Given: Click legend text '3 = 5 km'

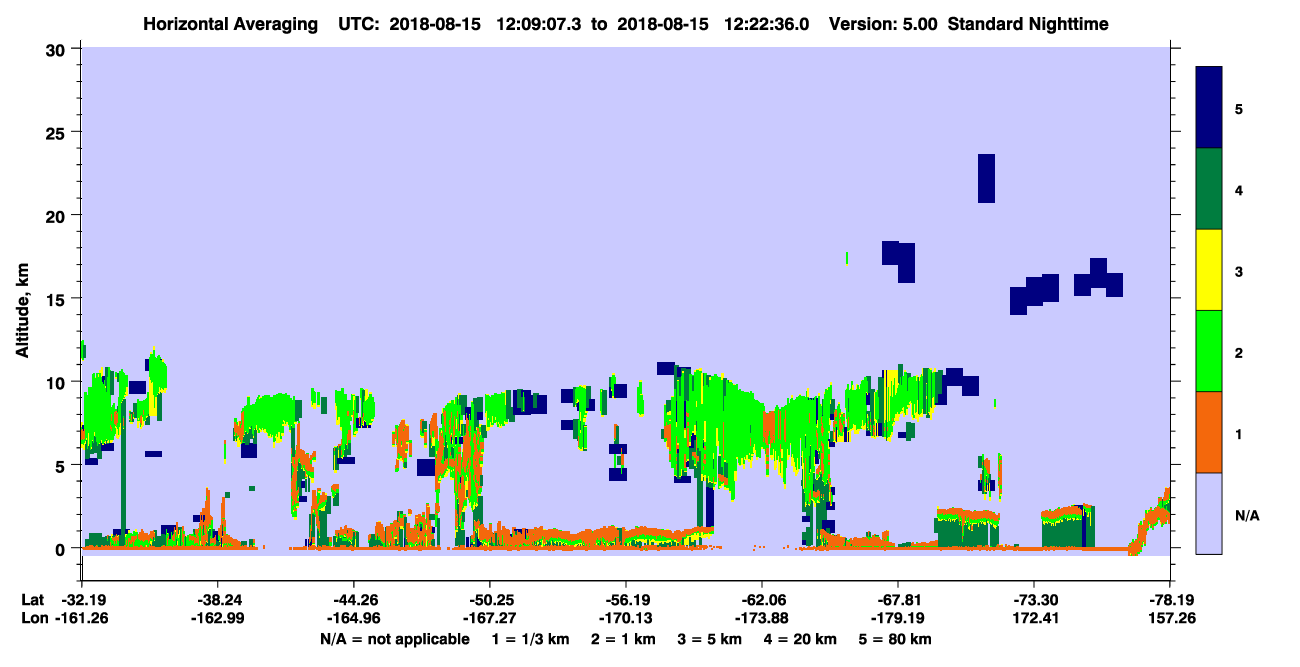Looking at the screenshot, I should click(708, 639).
